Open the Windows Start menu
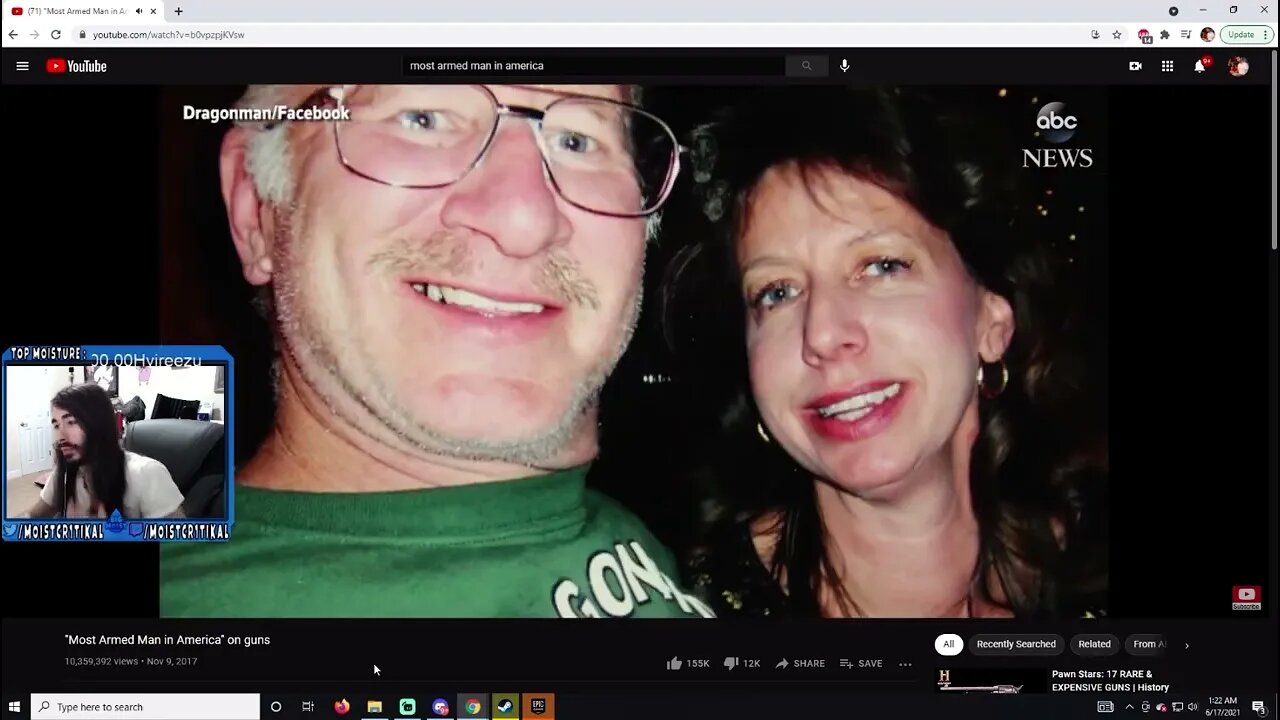 [14, 707]
